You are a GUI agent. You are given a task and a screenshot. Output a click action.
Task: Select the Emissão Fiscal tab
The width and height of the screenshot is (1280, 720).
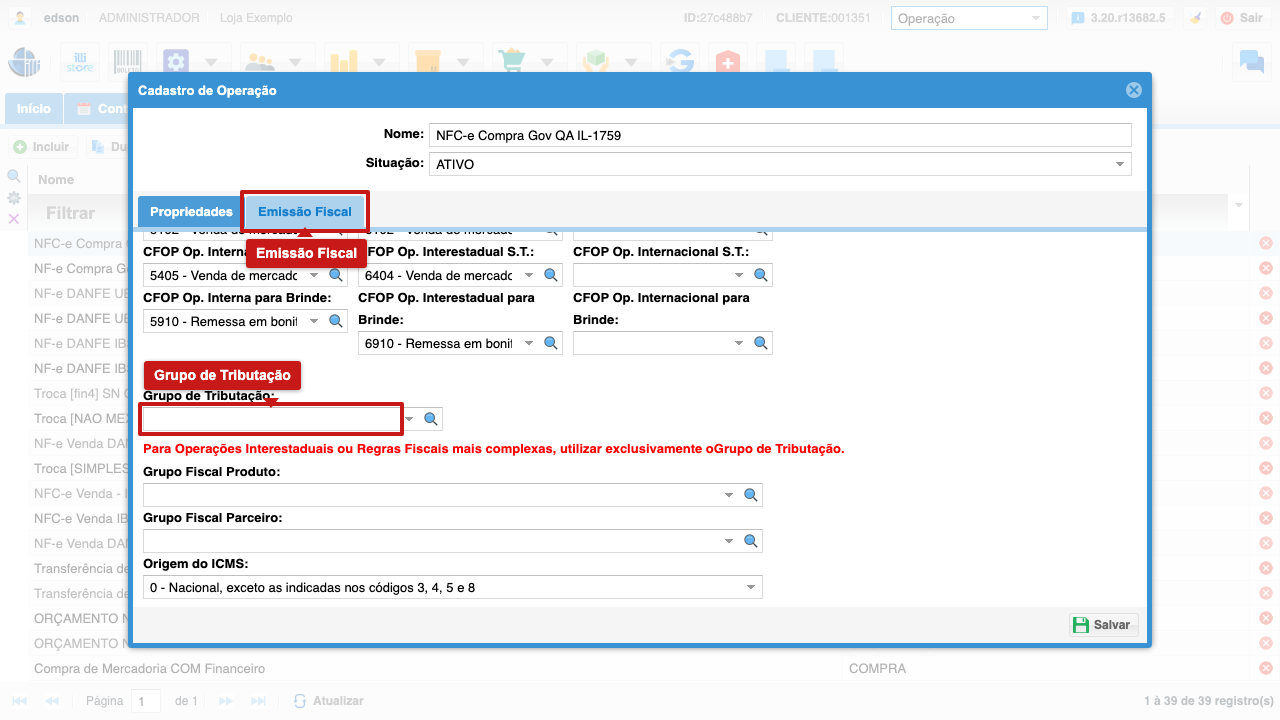point(305,212)
